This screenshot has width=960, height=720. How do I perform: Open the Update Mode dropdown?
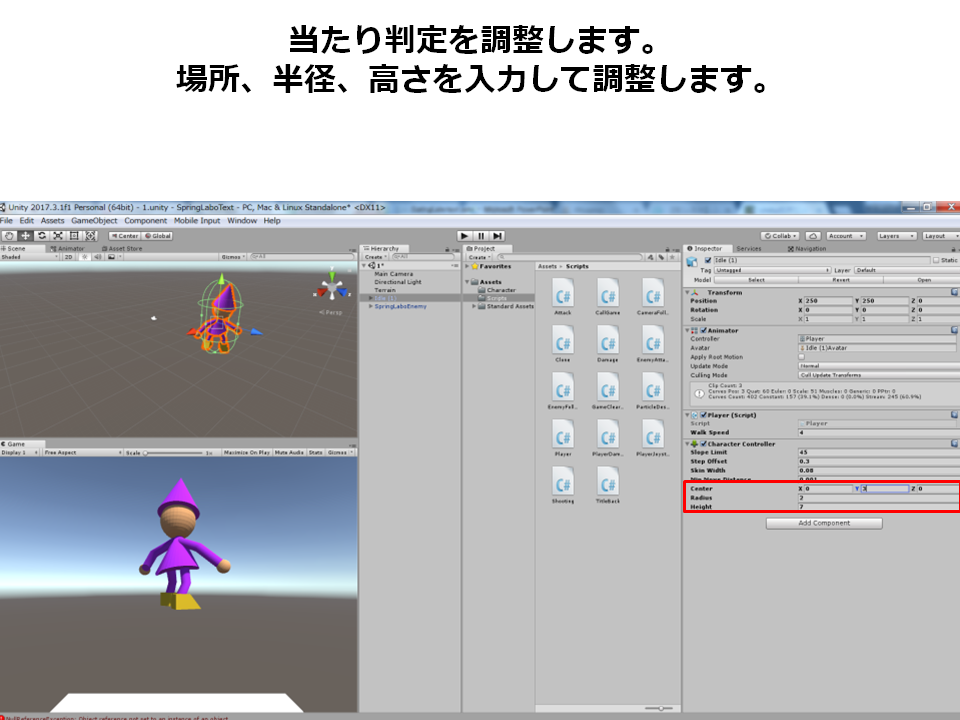(x=879, y=366)
